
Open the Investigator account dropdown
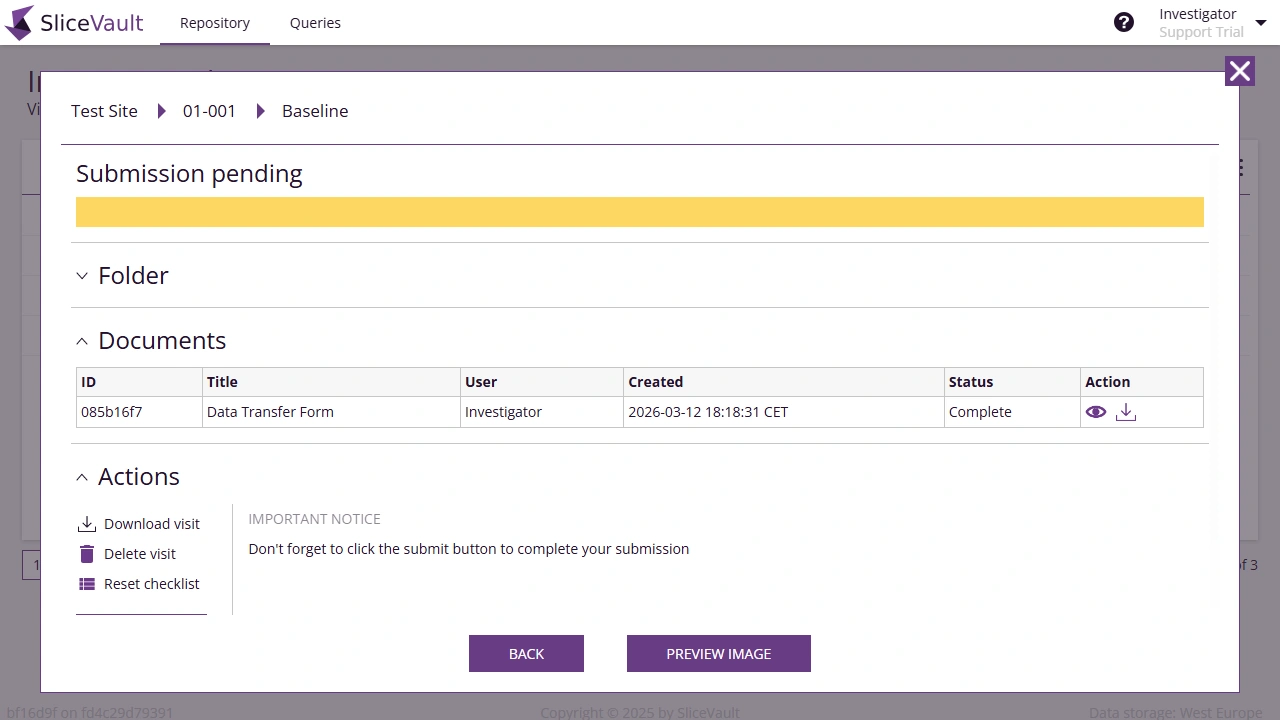coord(1261,22)
